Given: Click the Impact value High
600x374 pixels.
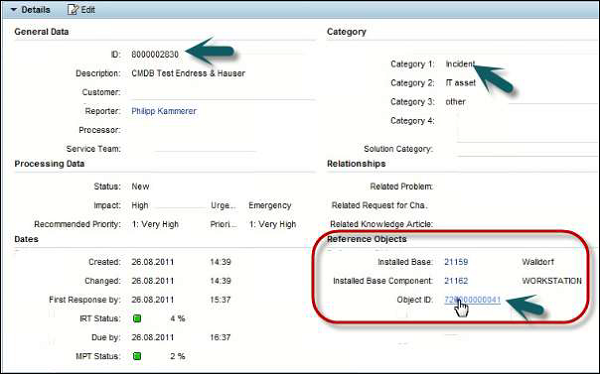Looking at the screenshot, I should pyautogui.click(x=140, y=206).
